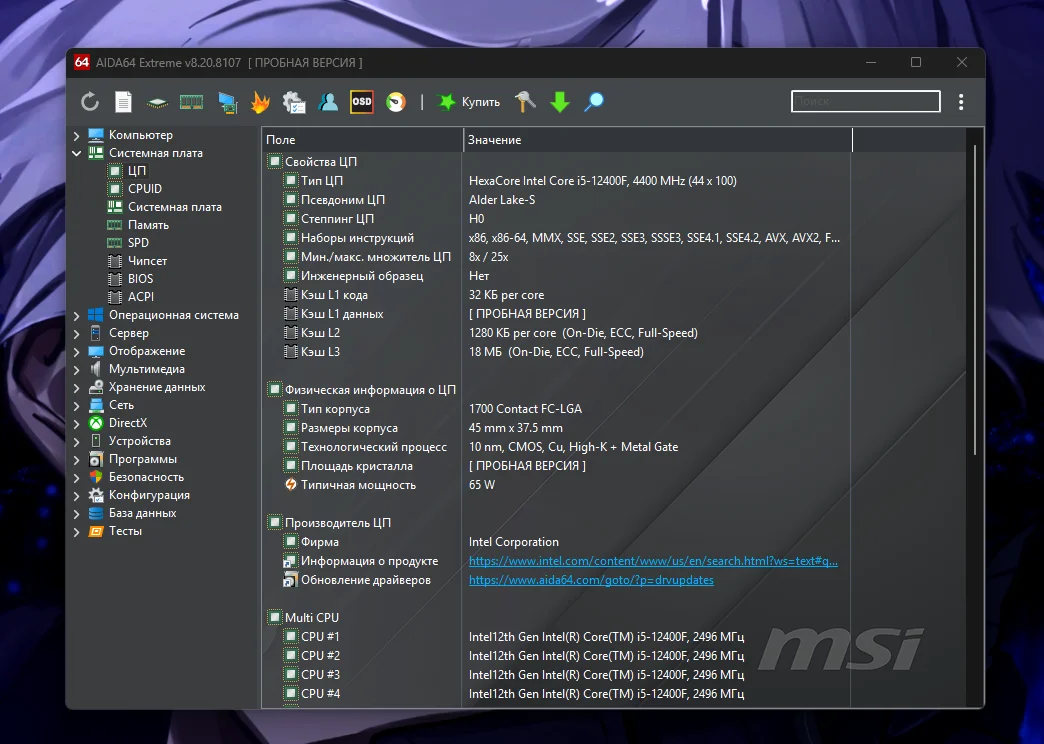The image size is (1044, 744).
Task: Open the Intel product information link
Action: click(x=653, y=561)
